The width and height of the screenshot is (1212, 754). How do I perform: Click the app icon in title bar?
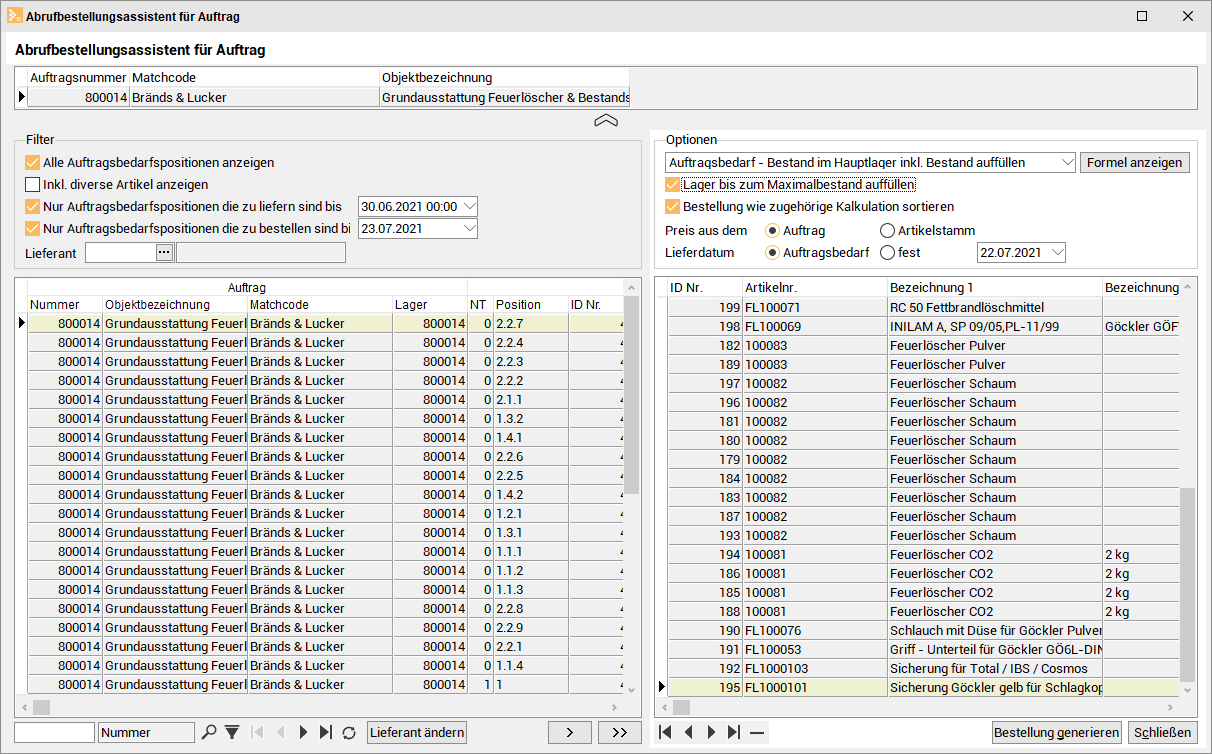pos(15,16)
